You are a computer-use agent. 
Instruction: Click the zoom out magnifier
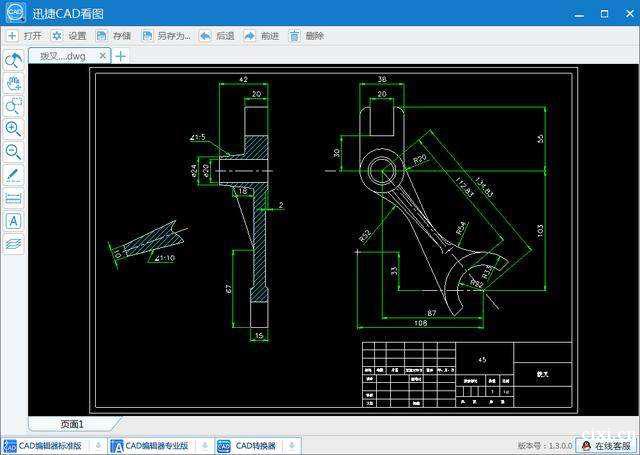pyautogui.click(x=13, y=152)
